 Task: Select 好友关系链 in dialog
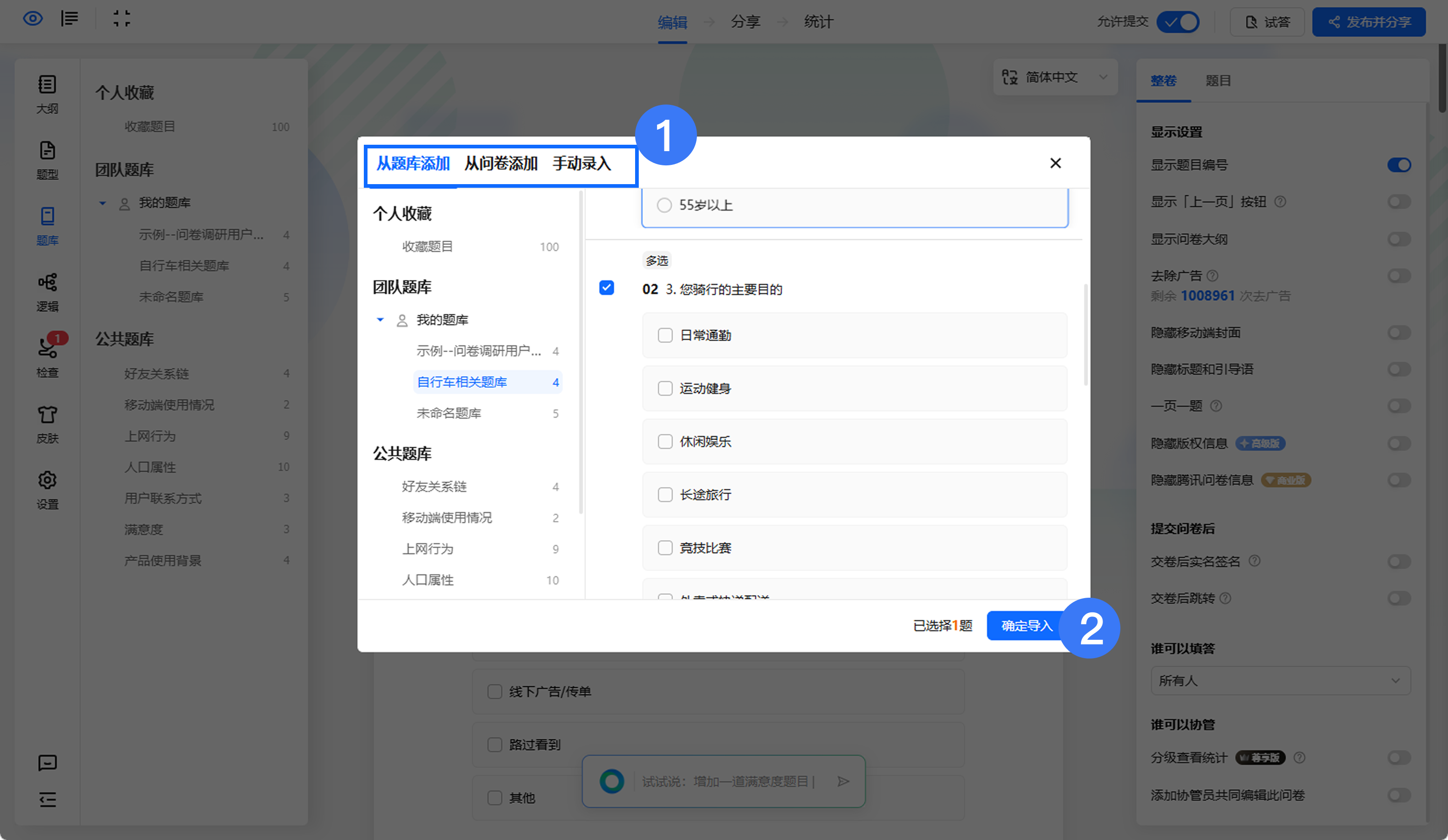480,487
